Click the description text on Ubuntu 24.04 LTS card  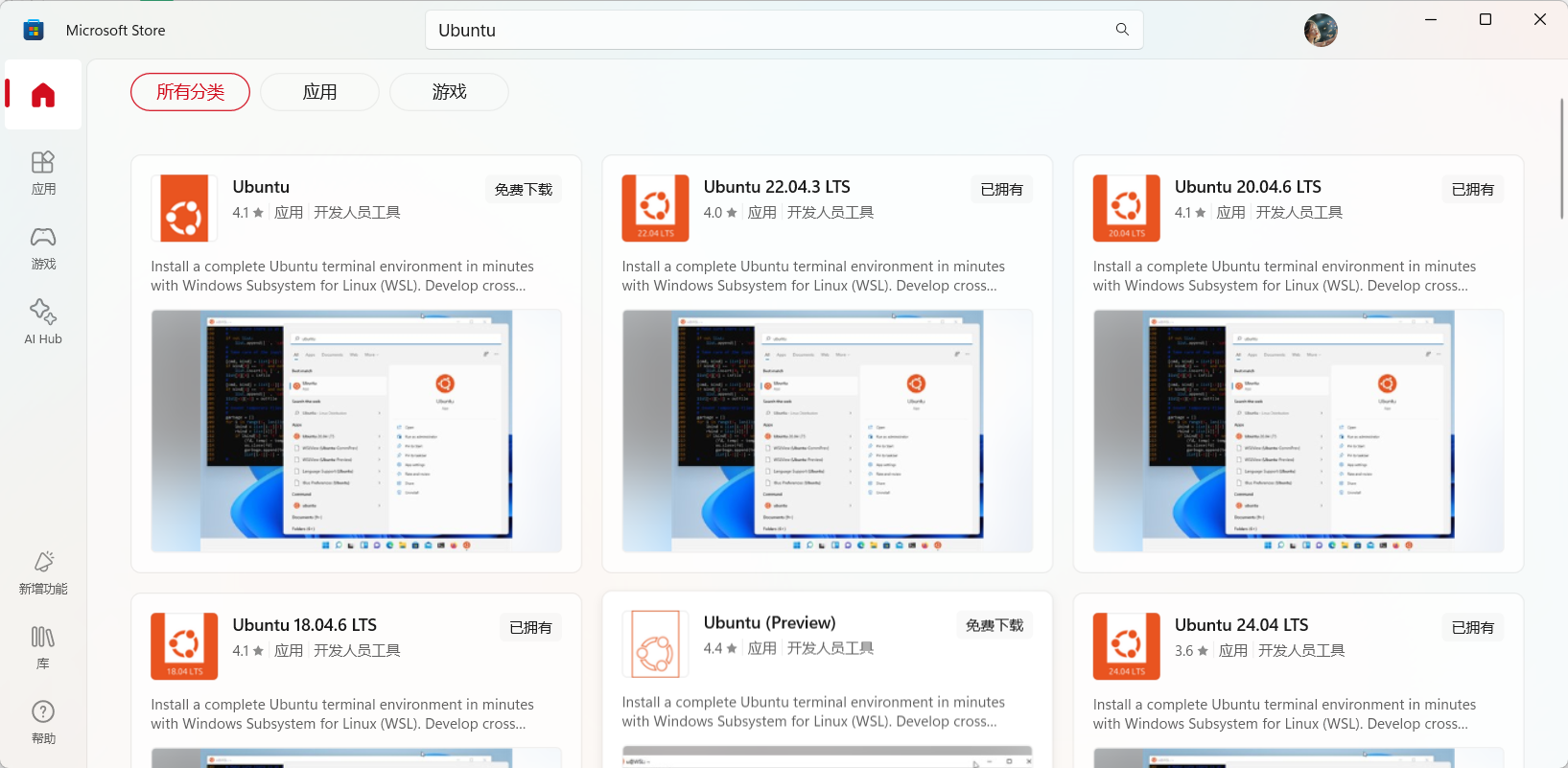coord(1284,714)
